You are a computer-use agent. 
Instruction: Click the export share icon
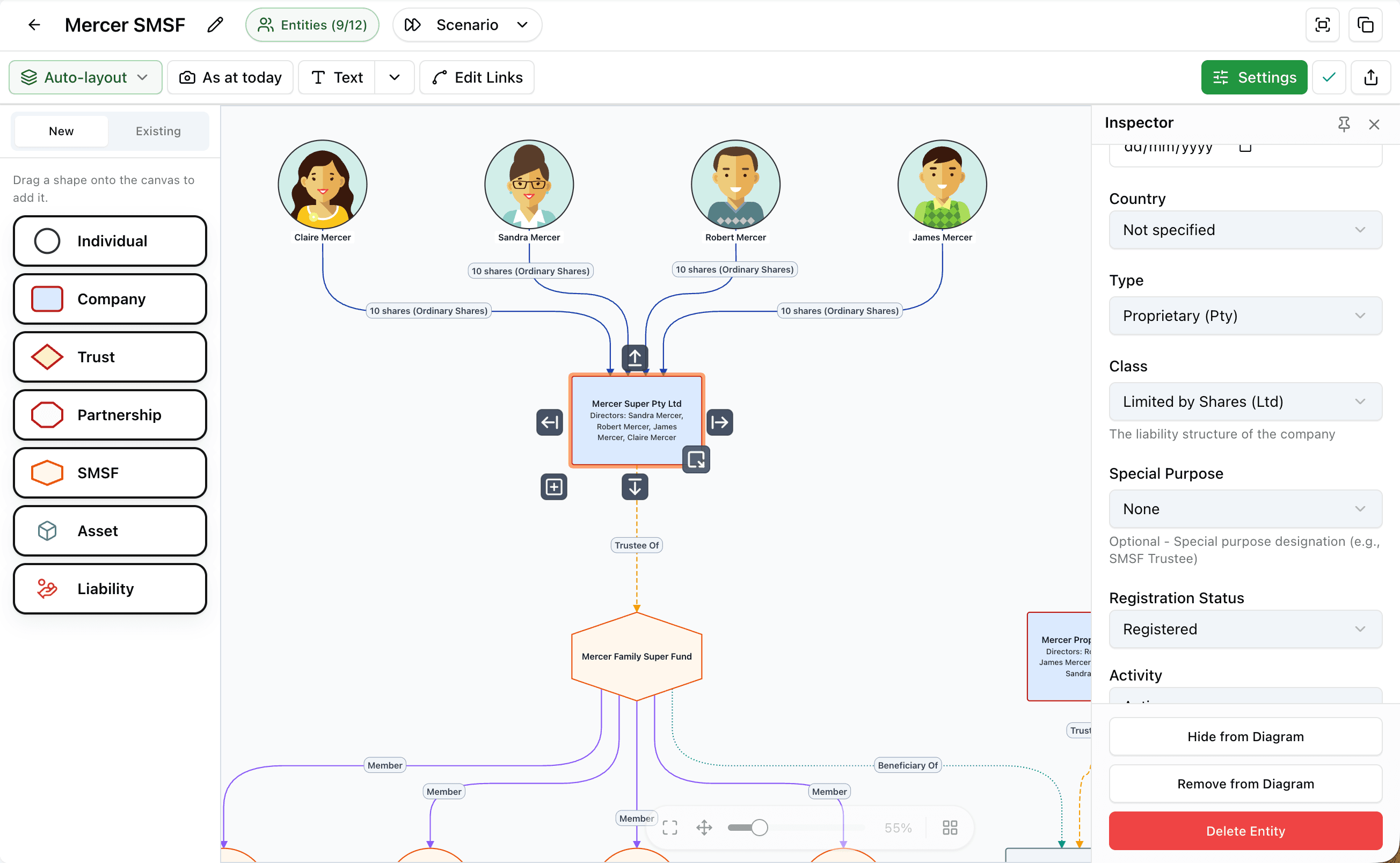(1371, 77)
